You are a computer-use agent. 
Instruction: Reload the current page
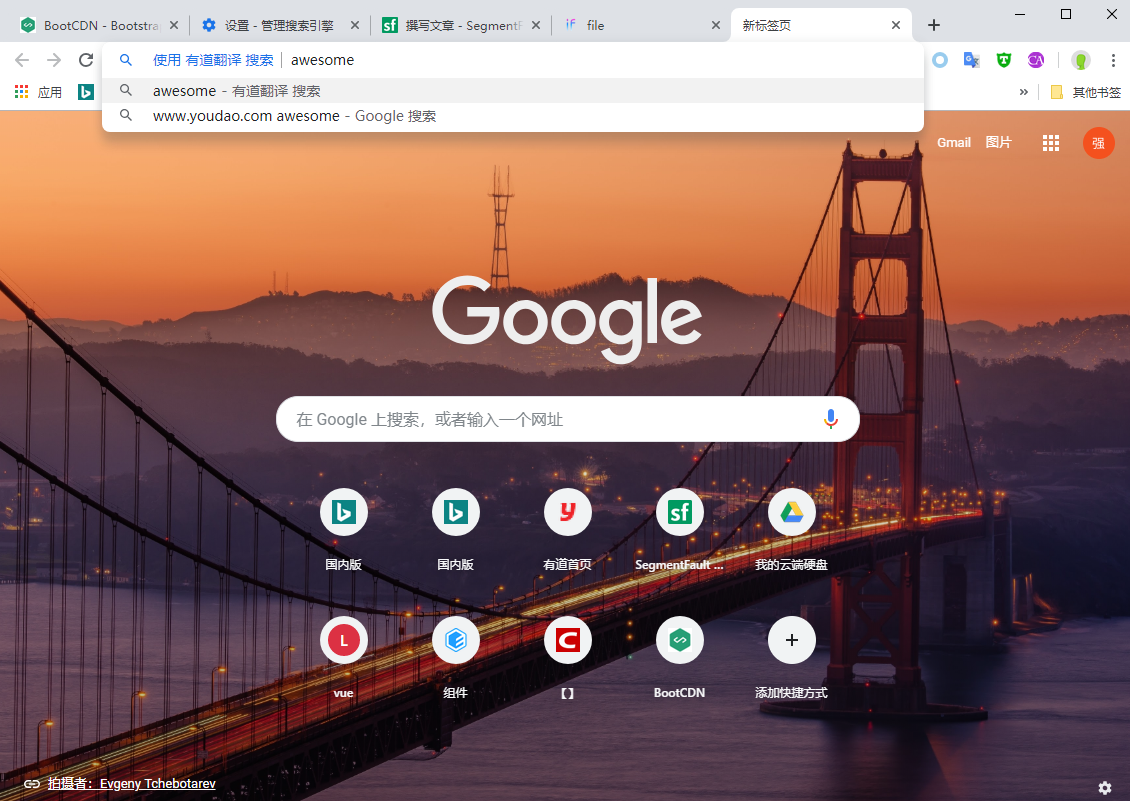pyautogui.click(x=86, y=60)
